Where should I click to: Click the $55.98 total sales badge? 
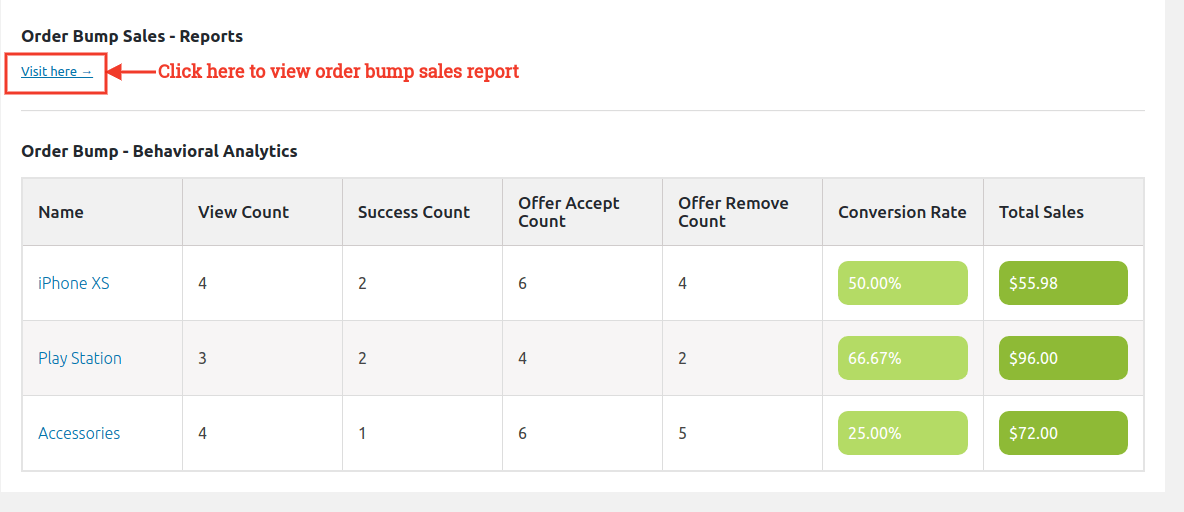coord(1063,283)
